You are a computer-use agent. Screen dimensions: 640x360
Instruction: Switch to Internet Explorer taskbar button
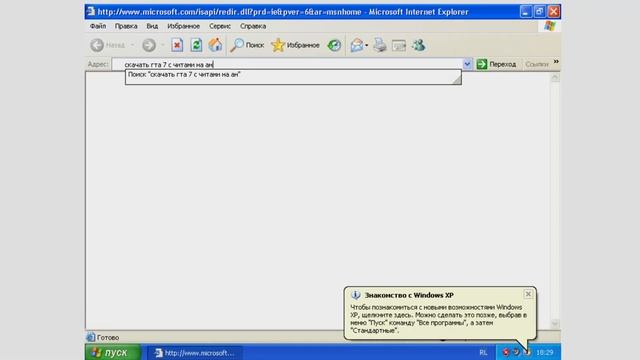click(x=195, y=353)
